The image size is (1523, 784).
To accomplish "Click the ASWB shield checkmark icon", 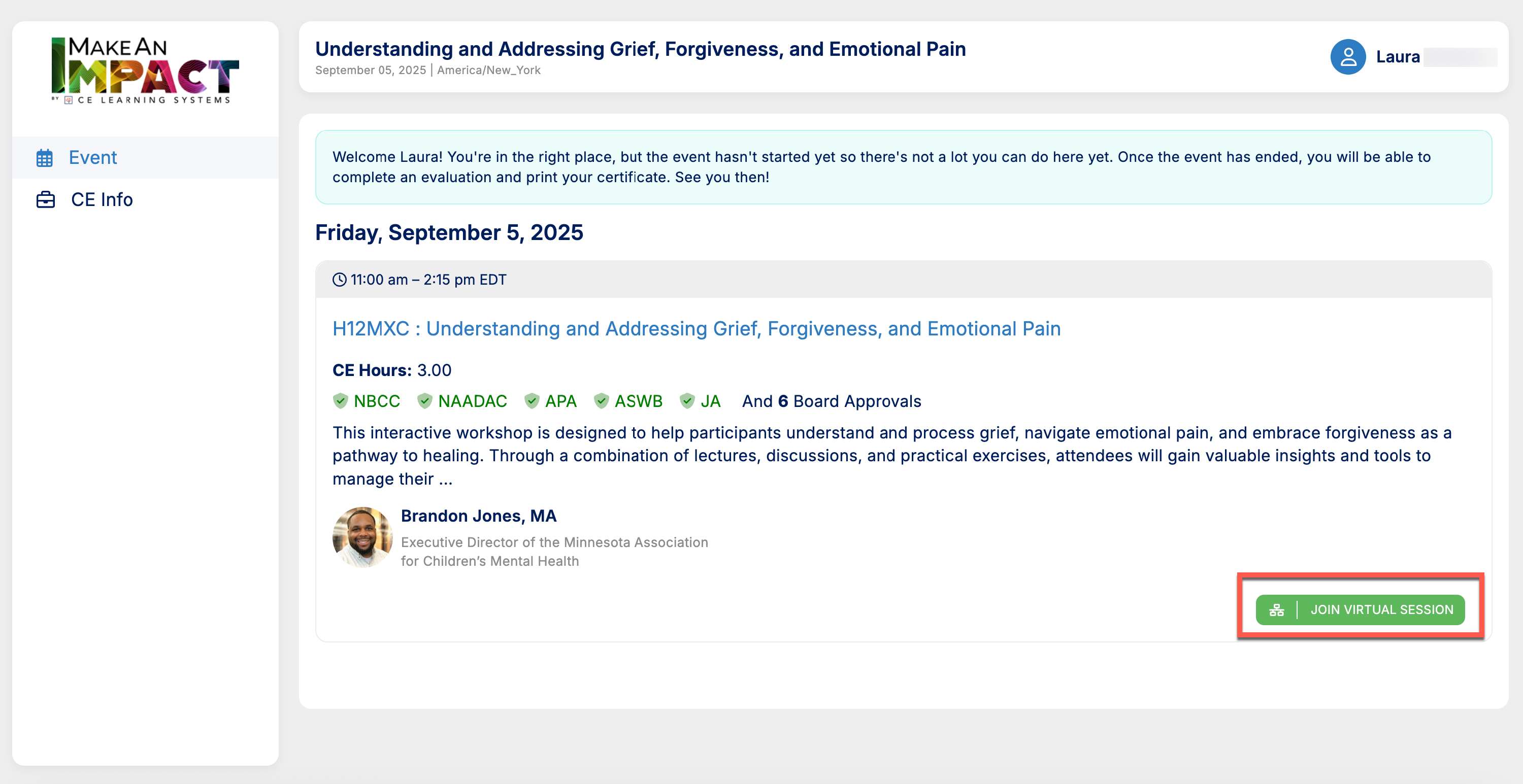I will point(601,401).
